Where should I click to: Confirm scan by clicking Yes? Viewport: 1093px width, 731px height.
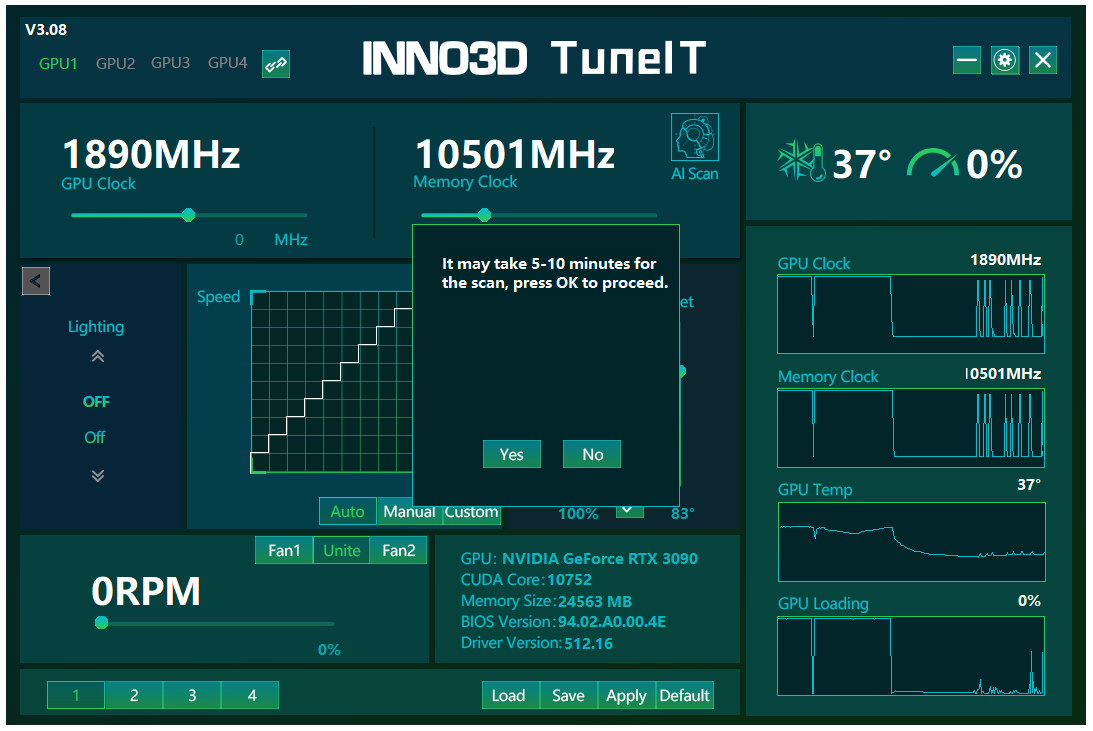click(512, 454)
